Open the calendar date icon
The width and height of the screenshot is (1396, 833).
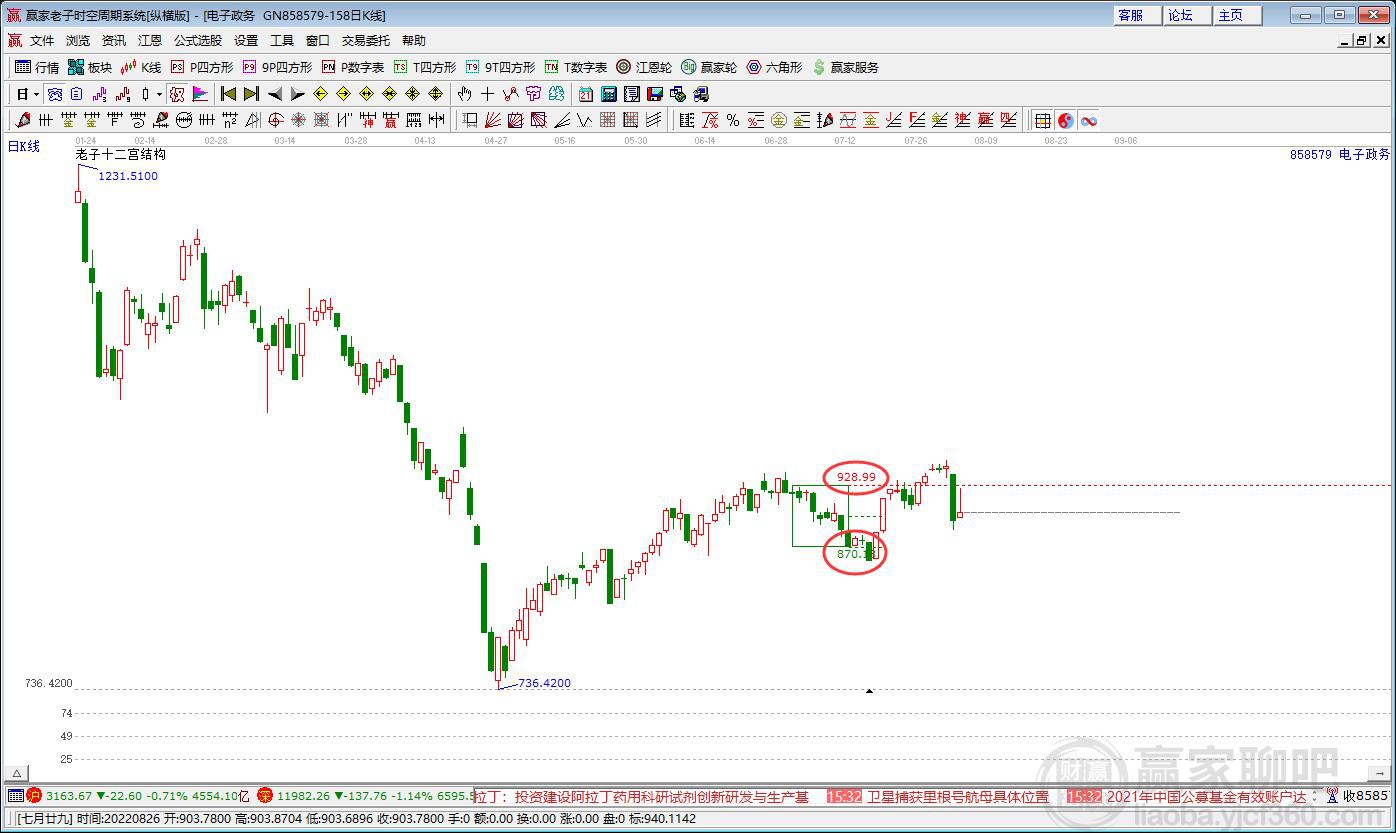585,94
